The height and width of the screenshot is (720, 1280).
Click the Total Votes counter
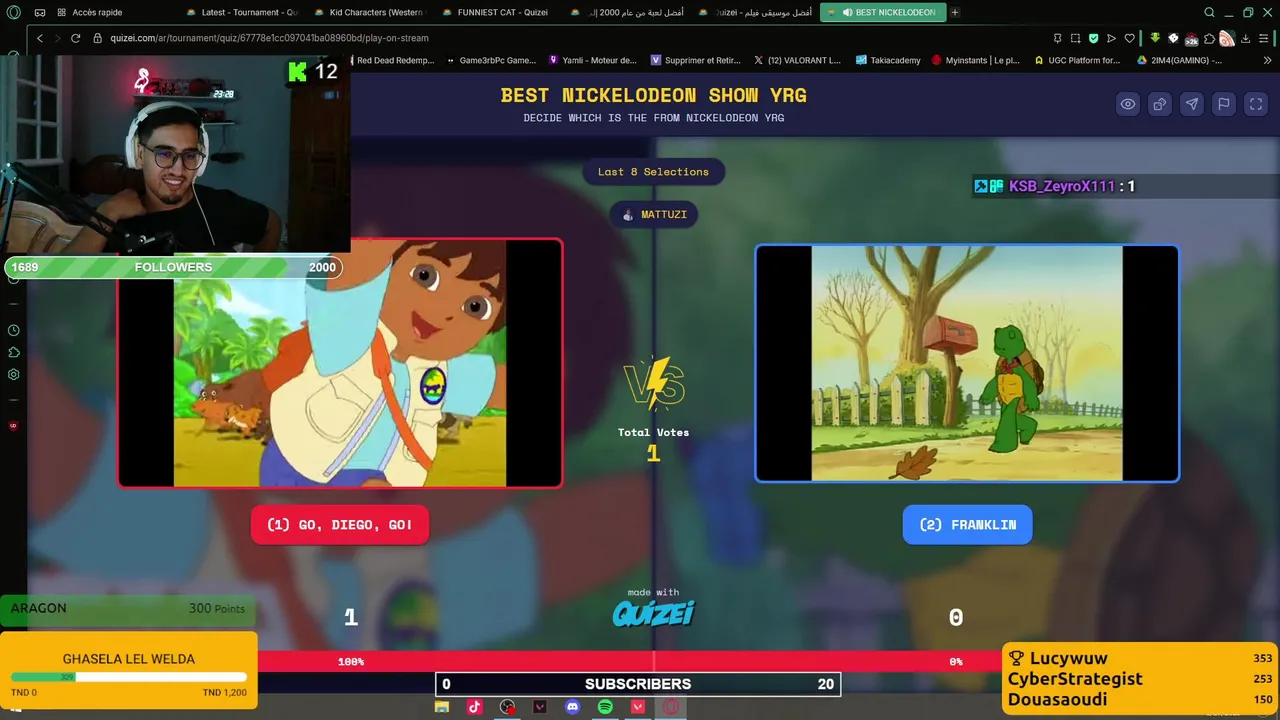pyautogui.click(x=653, y=443)
